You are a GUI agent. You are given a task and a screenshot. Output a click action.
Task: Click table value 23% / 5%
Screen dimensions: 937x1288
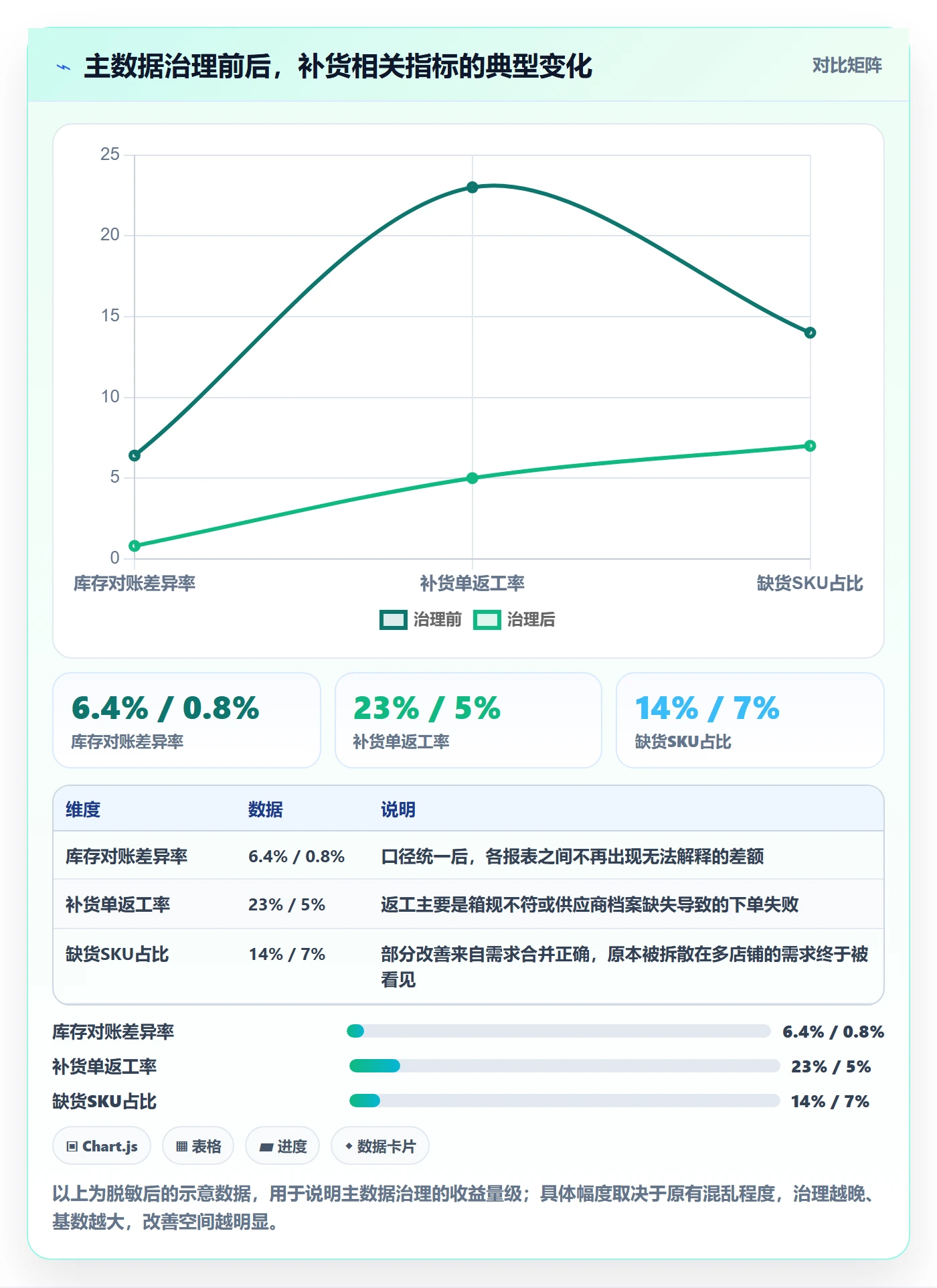pyautogui.click(x=287, y=904)
